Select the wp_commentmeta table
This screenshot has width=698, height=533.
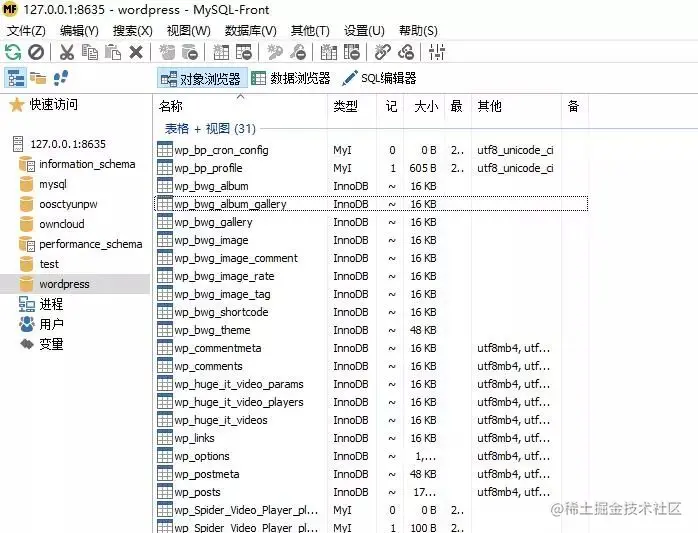pos(218,348)
